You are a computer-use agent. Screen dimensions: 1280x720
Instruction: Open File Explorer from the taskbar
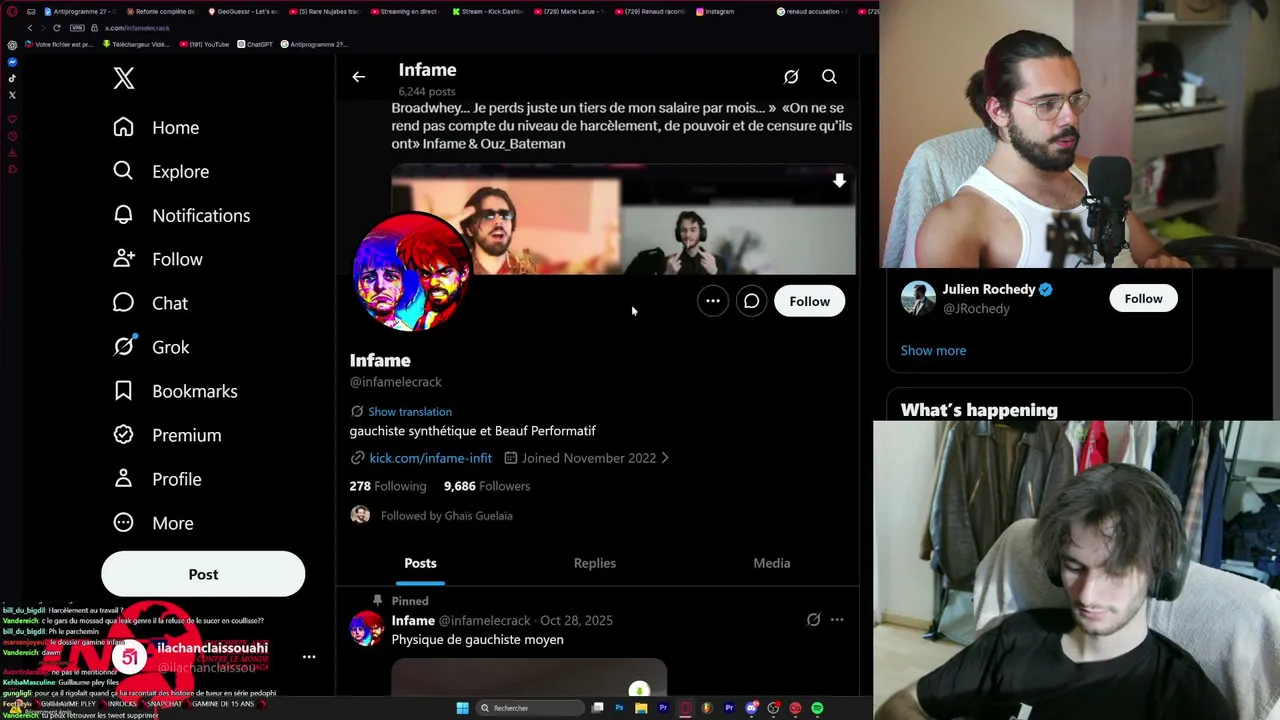pyautogui.click(x=641, y=708)
